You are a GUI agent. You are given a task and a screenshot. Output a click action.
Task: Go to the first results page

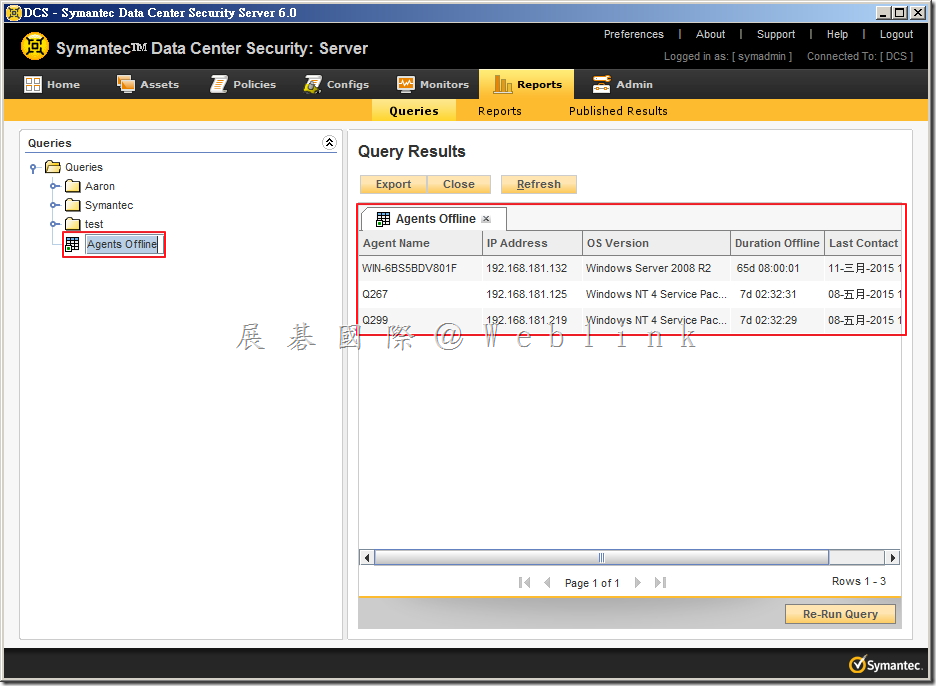coord(524,582)
